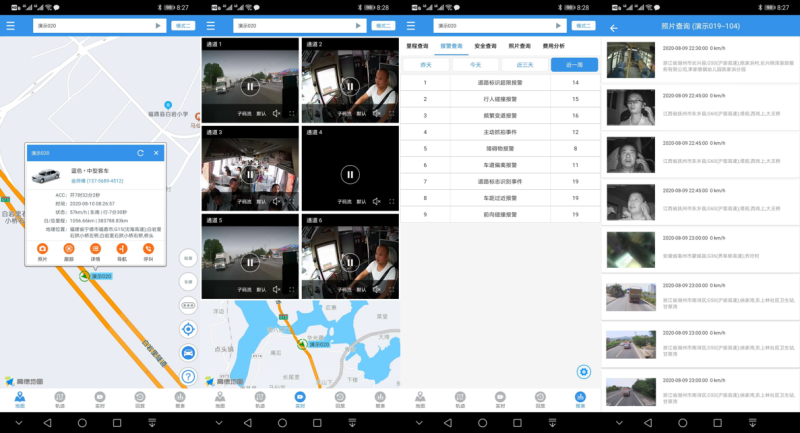Toggle the 车牌 label round button on map
The image size is (800, 433).
pos(188,282)
